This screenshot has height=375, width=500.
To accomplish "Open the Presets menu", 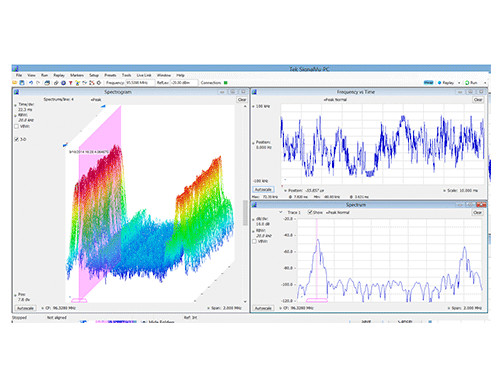I will pos(110,75).
